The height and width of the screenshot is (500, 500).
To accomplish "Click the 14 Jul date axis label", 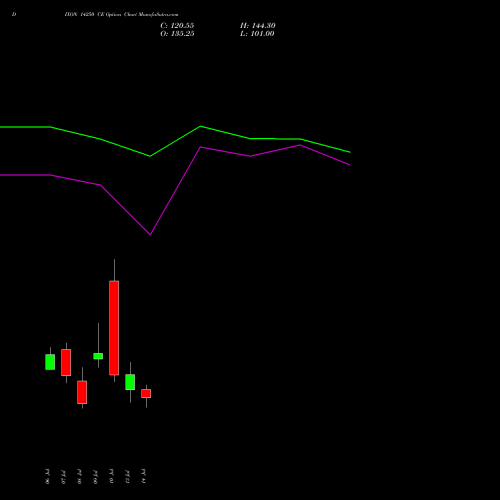I will (143, 477).
